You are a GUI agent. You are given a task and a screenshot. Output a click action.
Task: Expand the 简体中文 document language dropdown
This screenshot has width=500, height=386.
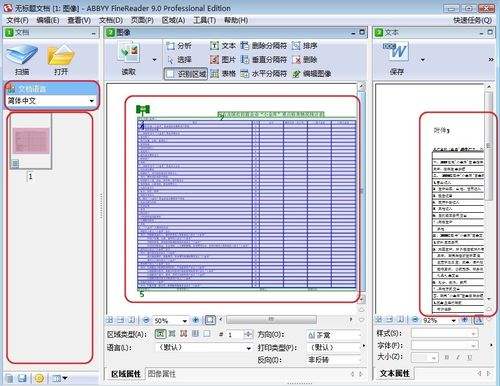click(x=91, y=101)
